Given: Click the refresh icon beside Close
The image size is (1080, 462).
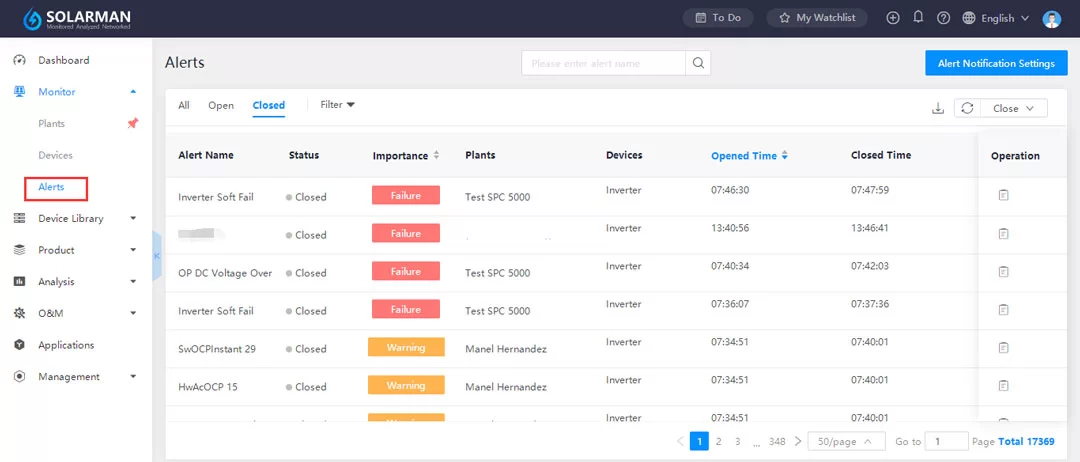Looking at the screenshot, I should click(967, 108).
